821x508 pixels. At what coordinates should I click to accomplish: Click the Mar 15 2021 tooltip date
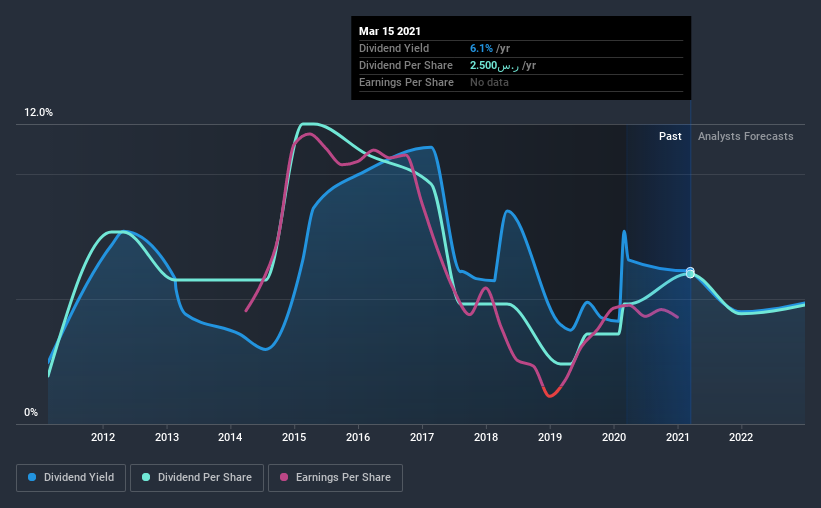[x=390, y=31]
